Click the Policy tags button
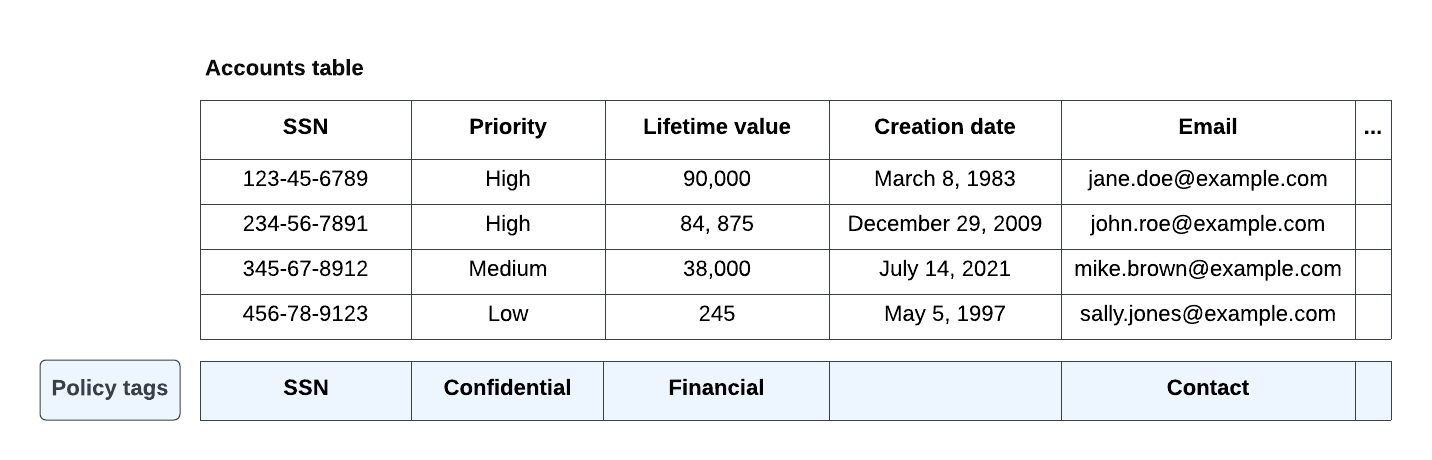 [x=110, y=389]
